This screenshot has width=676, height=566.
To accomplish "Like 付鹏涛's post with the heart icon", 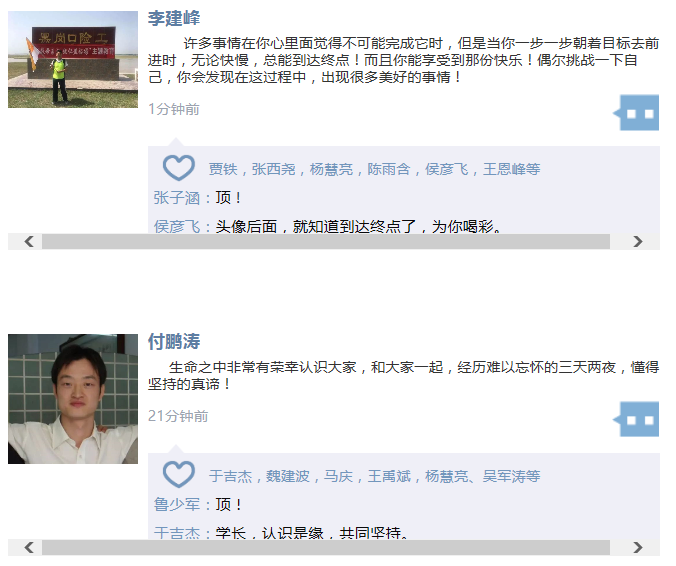I will pyautogui.click(x=178, y=474).
